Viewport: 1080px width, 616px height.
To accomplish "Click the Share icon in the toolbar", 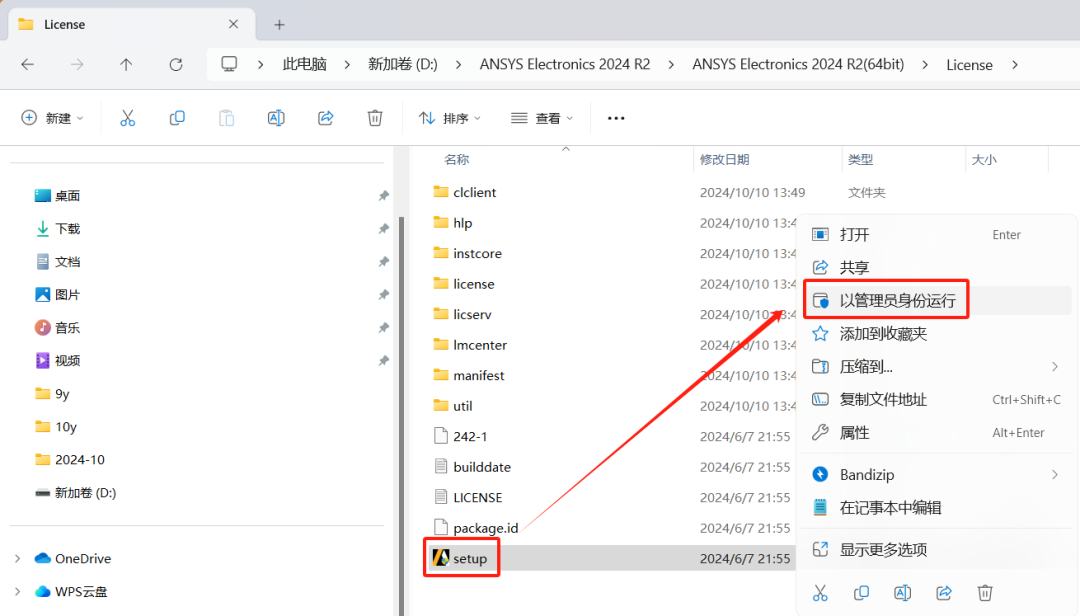I will (326, 119).
